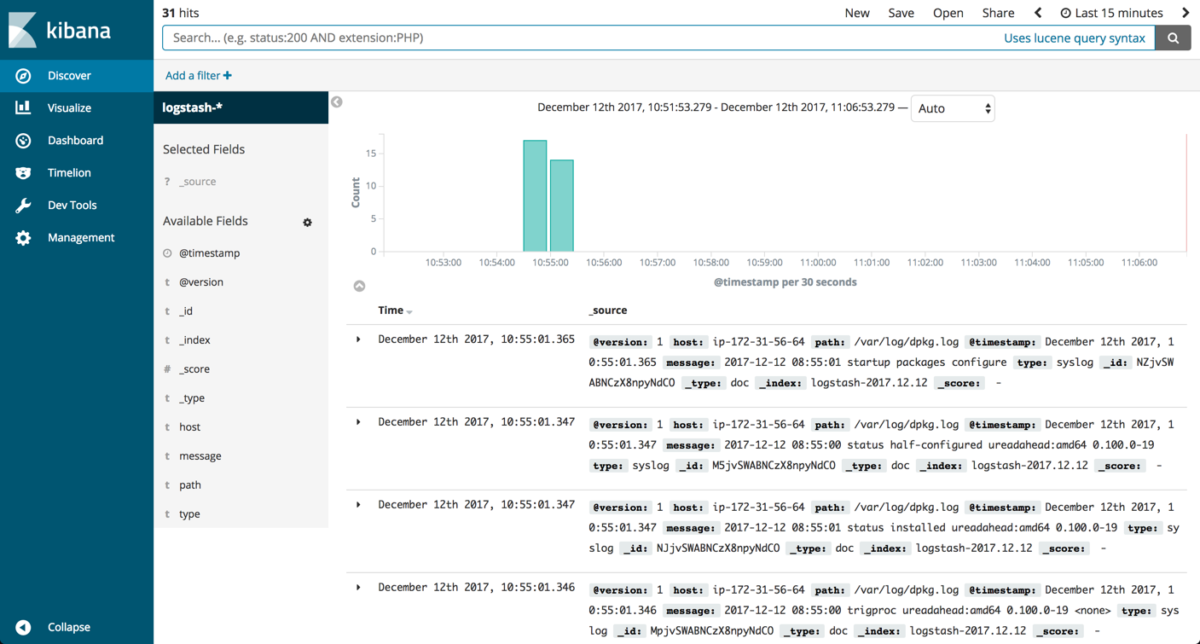Collapse the fields sidebar
The height and width of the screenshot is (644, 1200).
click(336, 101)
